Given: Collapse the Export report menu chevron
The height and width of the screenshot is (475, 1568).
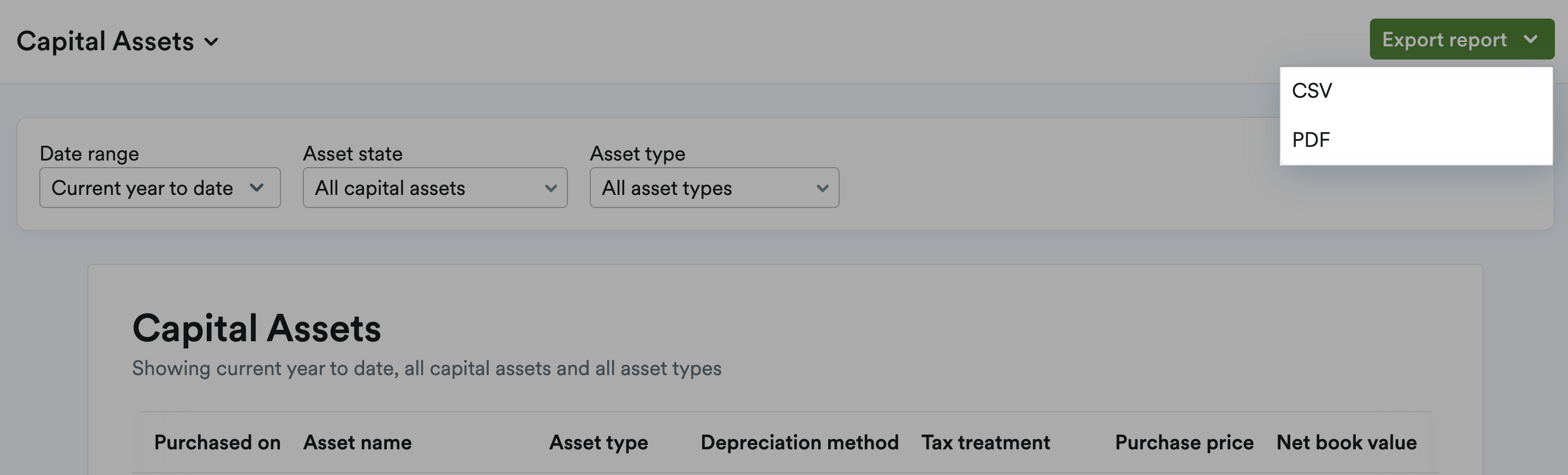Looking at the screenshot, I should 1530,39.
